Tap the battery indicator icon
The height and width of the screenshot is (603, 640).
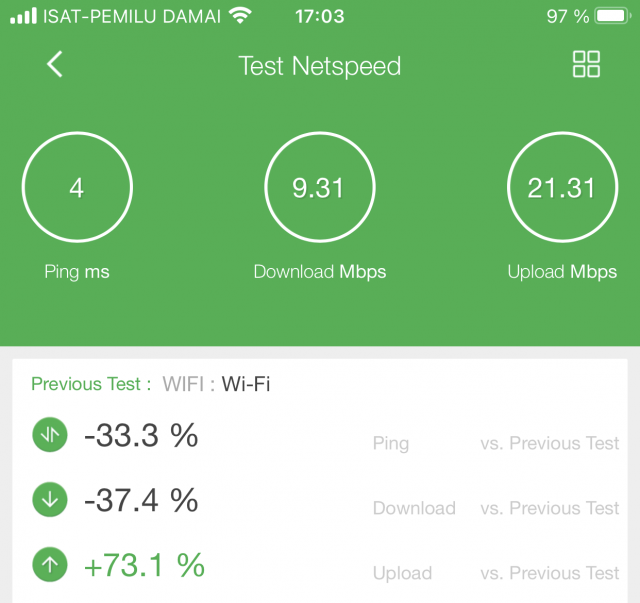[613, 16]
